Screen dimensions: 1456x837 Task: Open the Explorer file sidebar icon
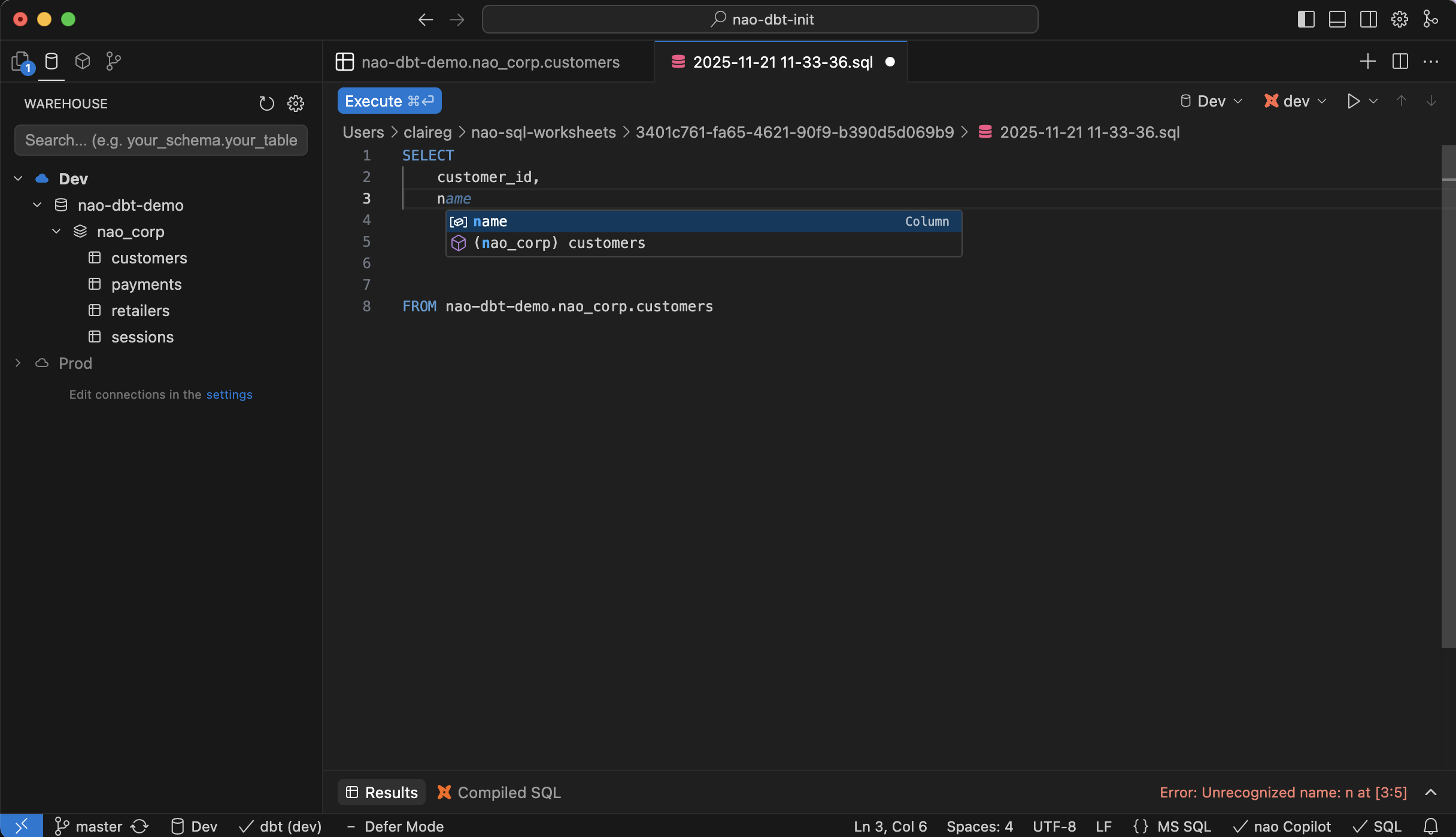coord(20,60)
